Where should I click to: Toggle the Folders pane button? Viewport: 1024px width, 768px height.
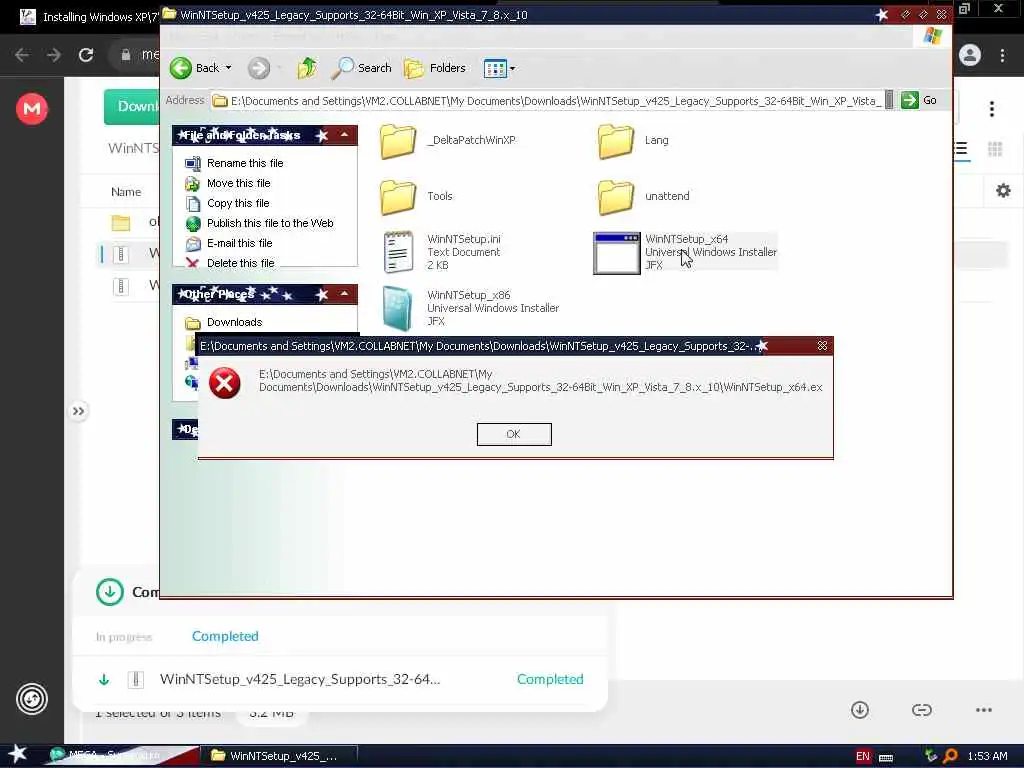point(435,68)
